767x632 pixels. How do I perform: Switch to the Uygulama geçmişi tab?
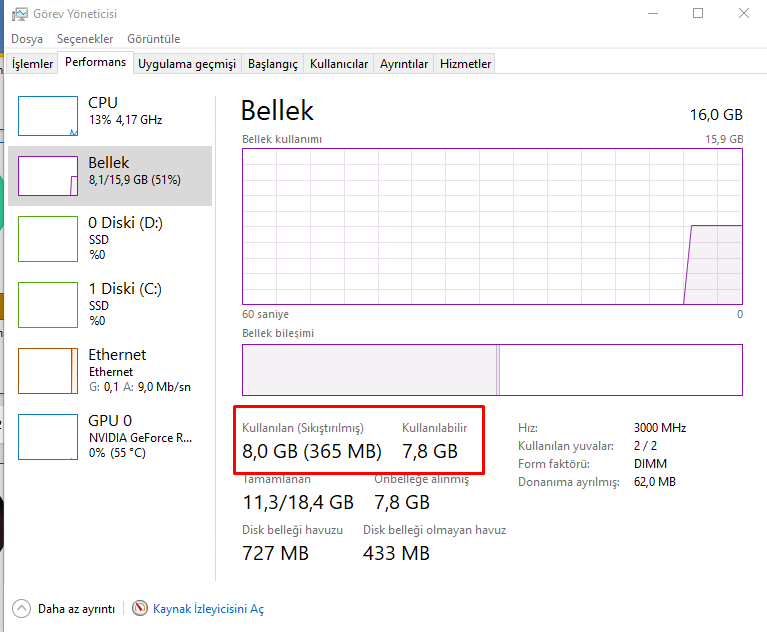pos(187,64)
